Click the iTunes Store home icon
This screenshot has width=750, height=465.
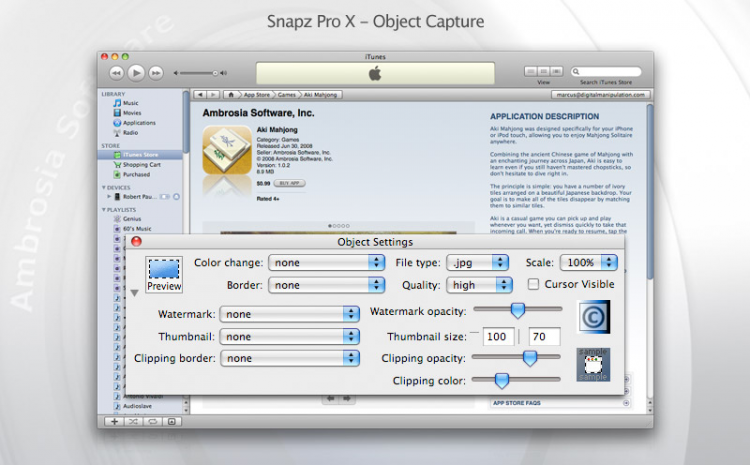[231, 95]
